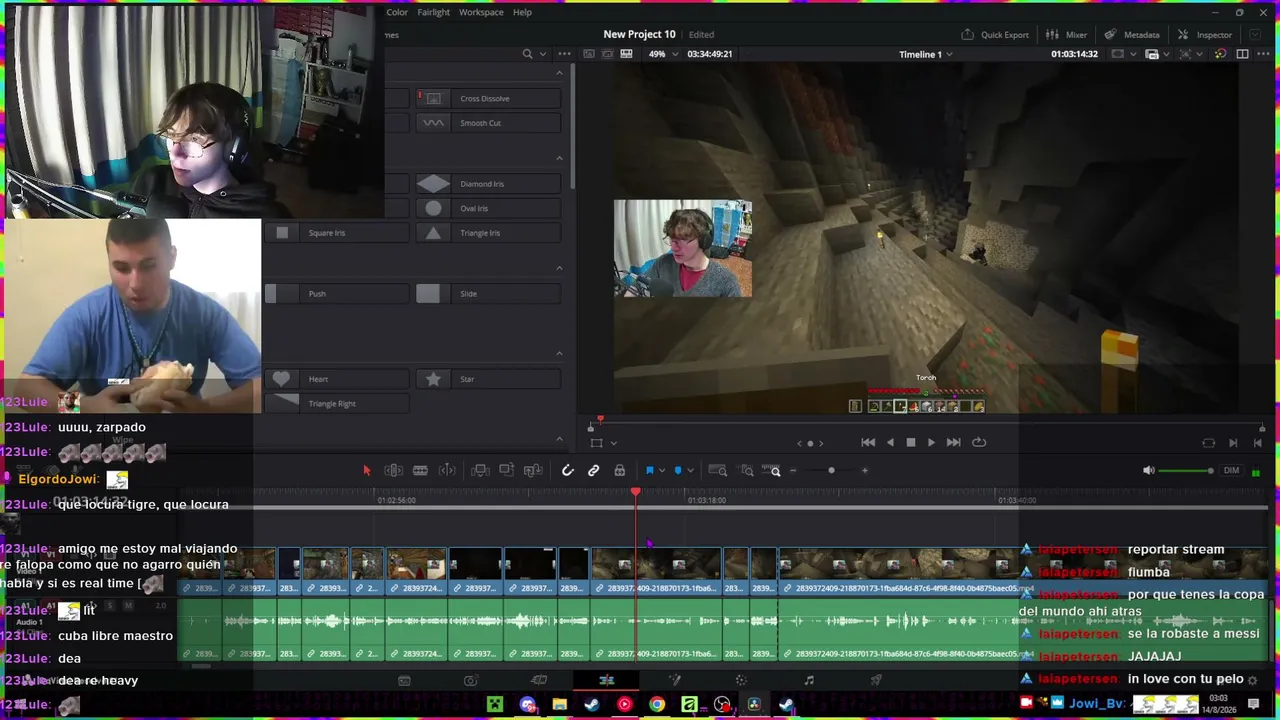
Task: Click the Replace Clip toolbar icon
Action: coord(533,471)
